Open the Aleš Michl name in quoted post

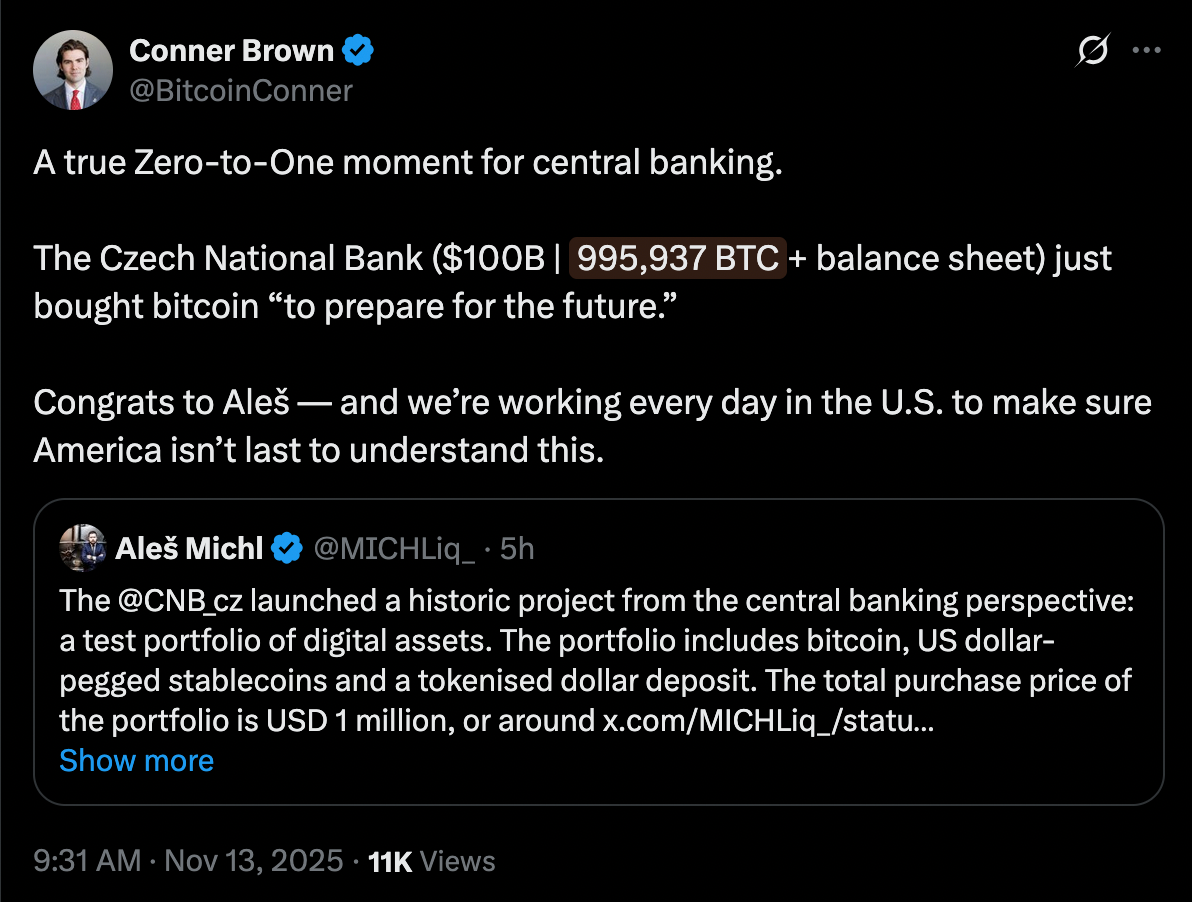click(x=190, y=548)
